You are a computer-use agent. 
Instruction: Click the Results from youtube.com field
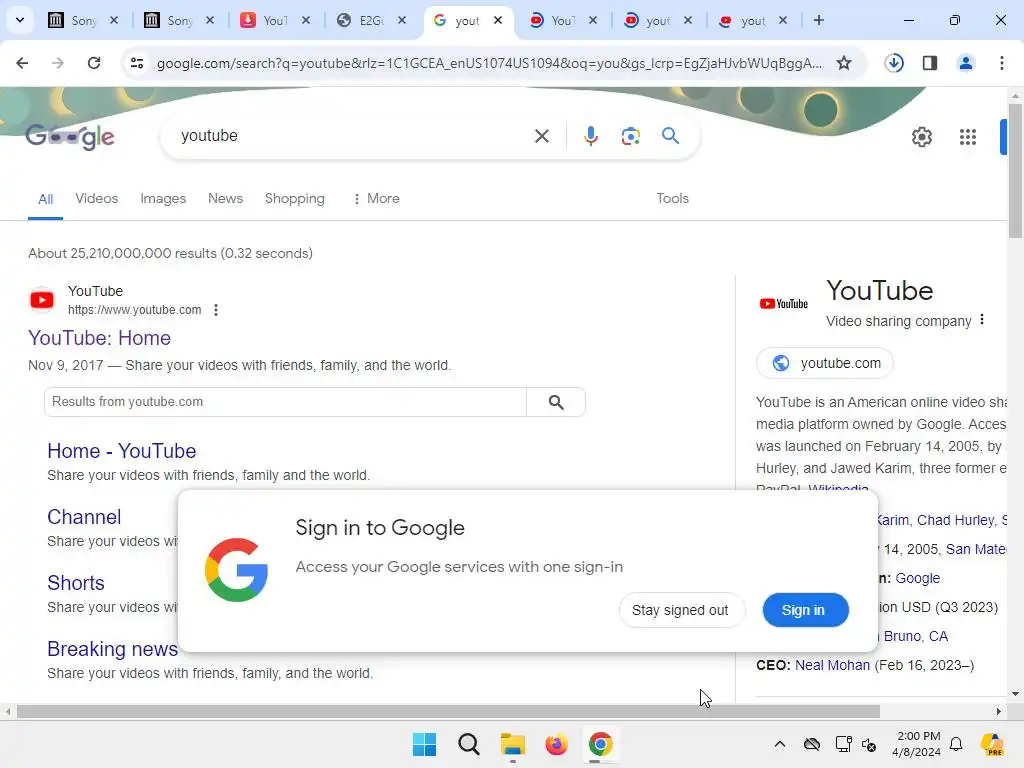285,402
